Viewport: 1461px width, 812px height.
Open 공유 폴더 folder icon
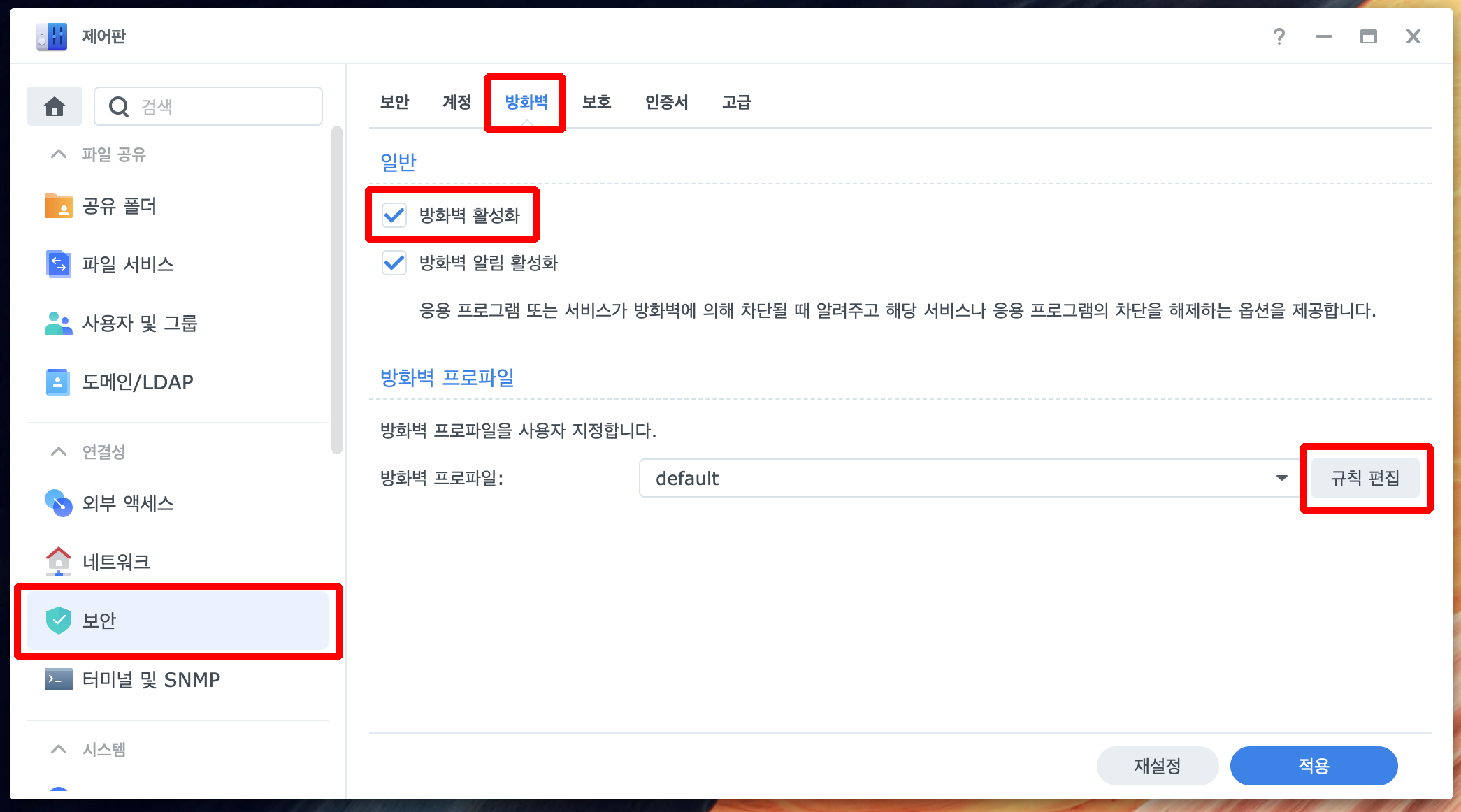tap(58, 206)
